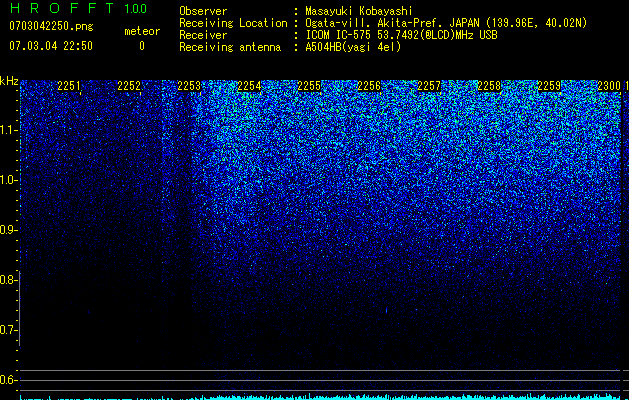The image size is (629, 400).
Task: Click the meteor count value 0
Action: click(142, 46)
